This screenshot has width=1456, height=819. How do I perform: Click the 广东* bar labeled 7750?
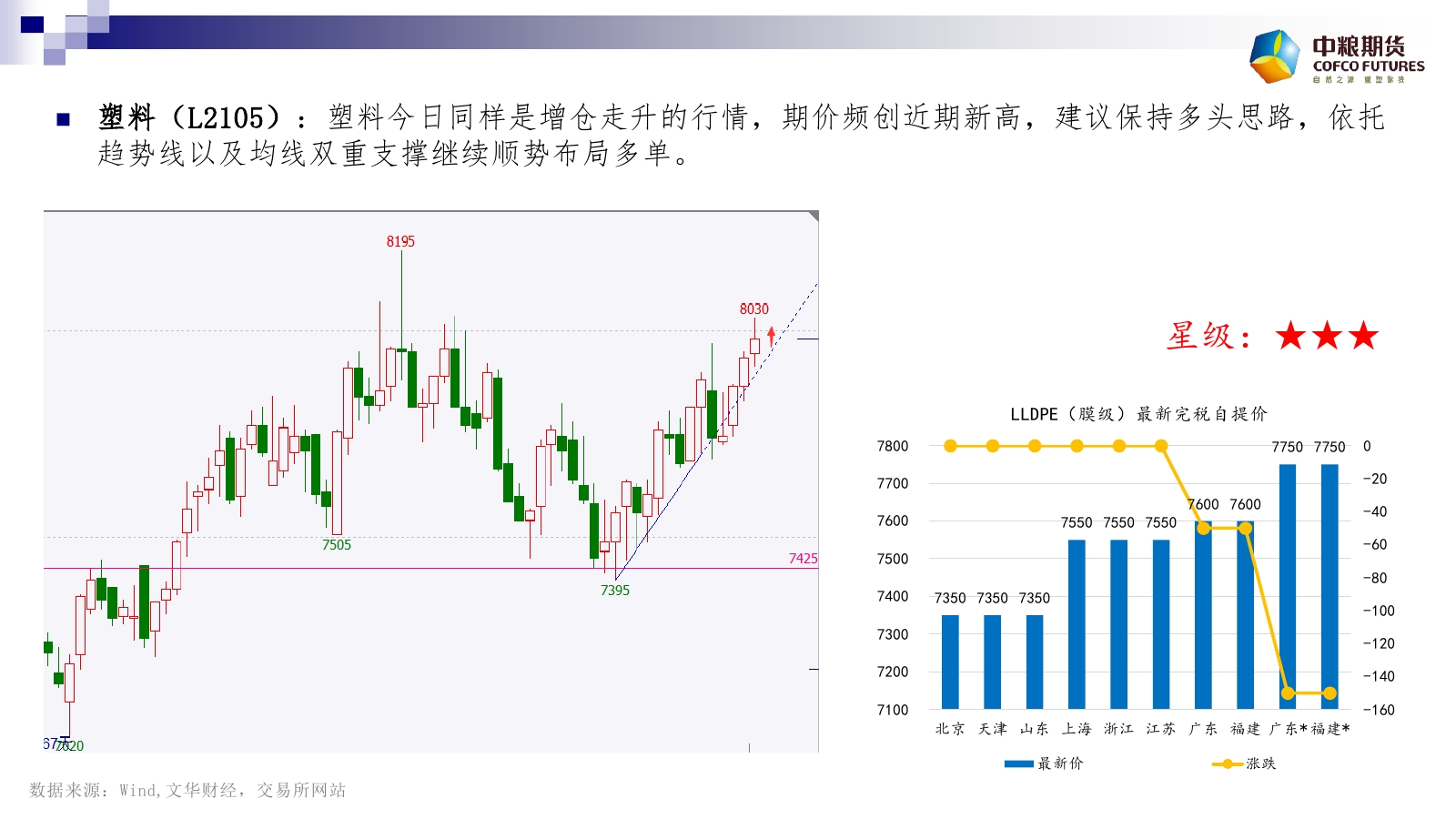pyautogui.click(x=1288, y=586)
